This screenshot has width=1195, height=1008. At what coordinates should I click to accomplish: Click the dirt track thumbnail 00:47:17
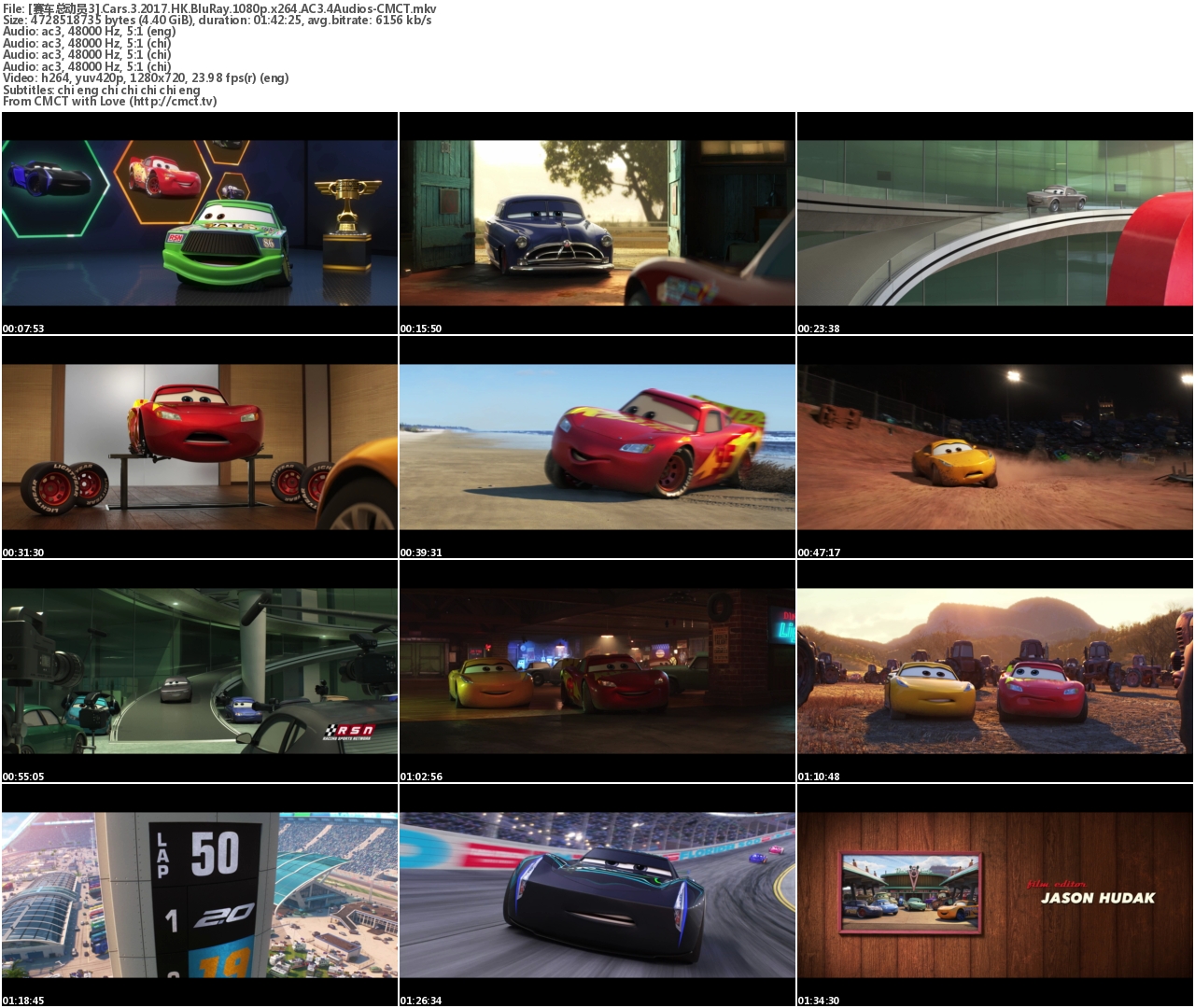click(x=995, y=447)
